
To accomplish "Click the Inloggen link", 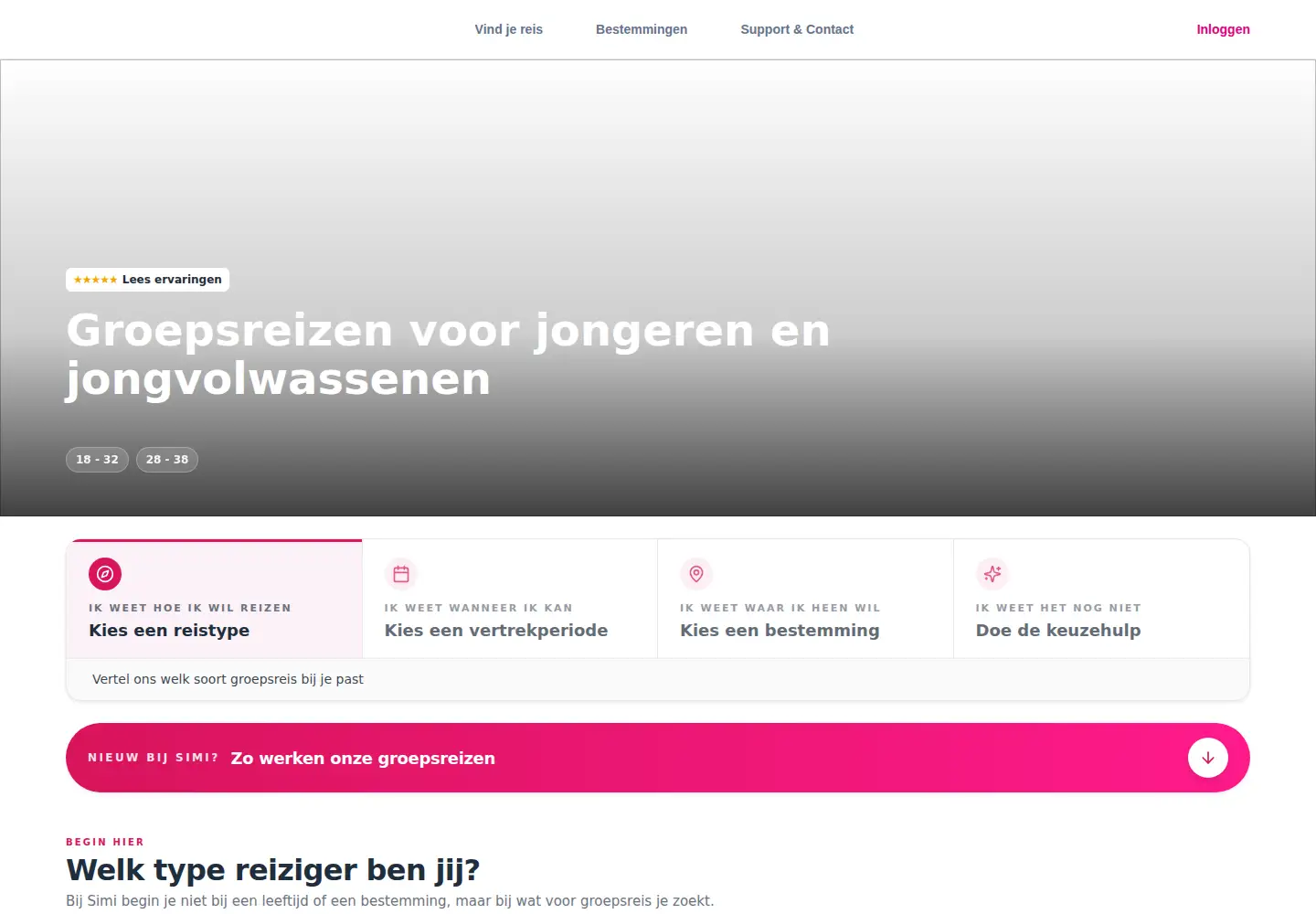I will pos(1223,29).
